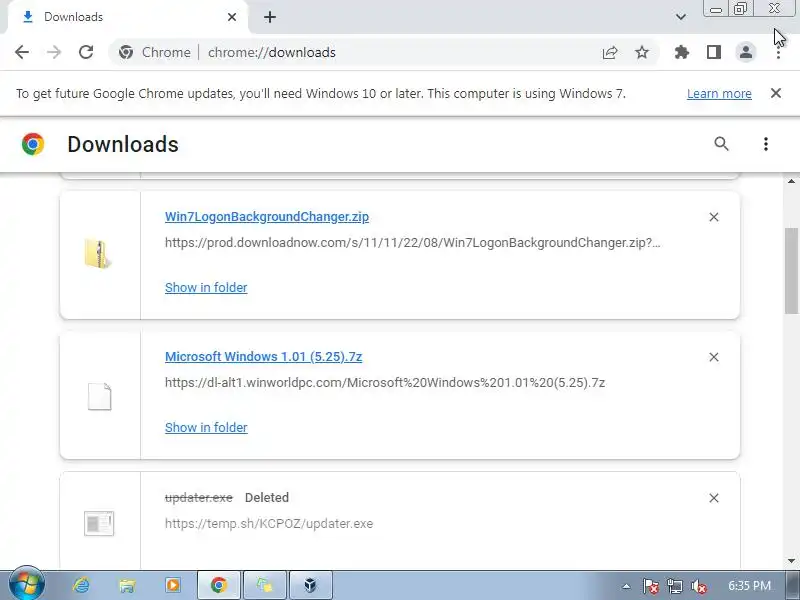This screenshot has width=800, height=600.
Task: Share this page using the share icon
Action: 610,52
